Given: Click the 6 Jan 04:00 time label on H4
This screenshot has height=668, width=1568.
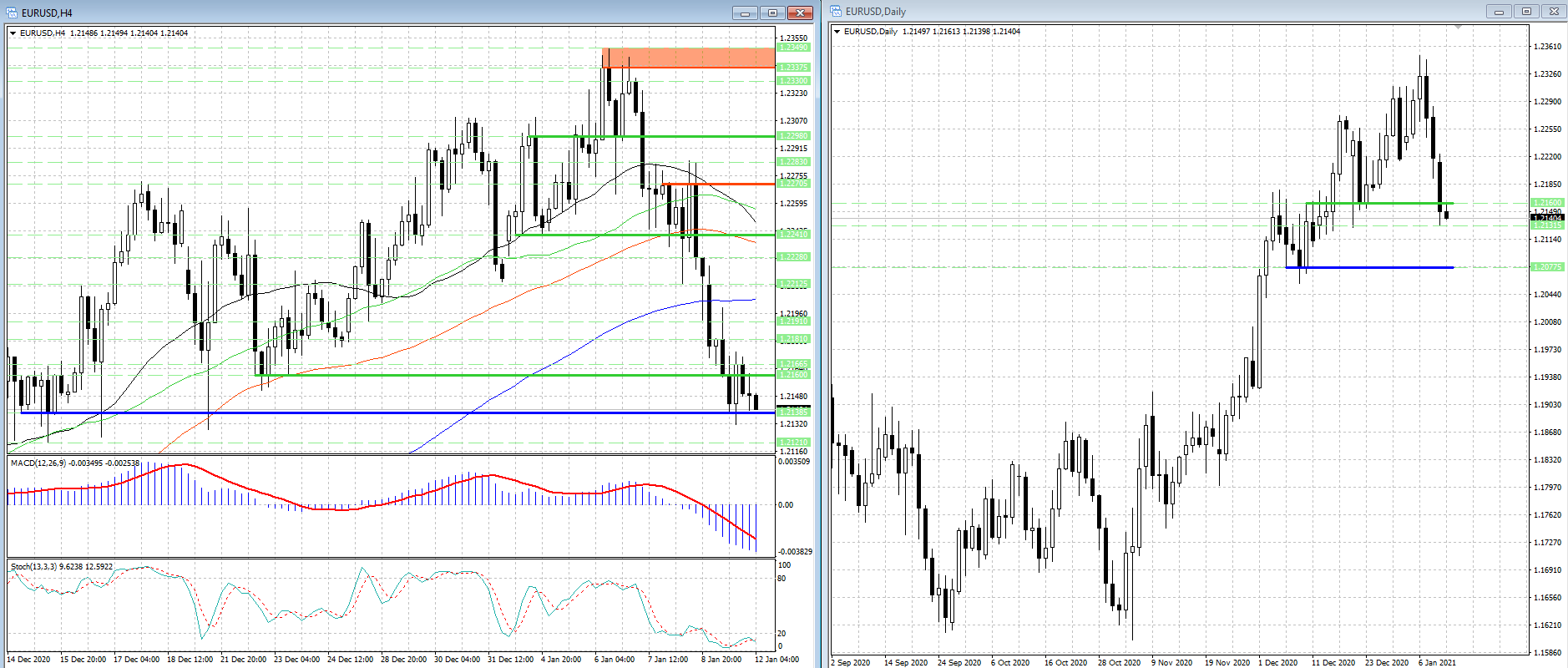Looking at the screenshot, I should [x=615, y=660].
